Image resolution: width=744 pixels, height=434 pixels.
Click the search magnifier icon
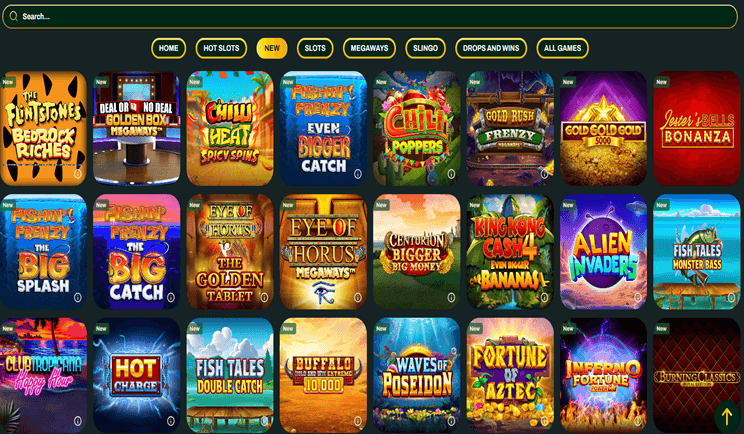13,17
